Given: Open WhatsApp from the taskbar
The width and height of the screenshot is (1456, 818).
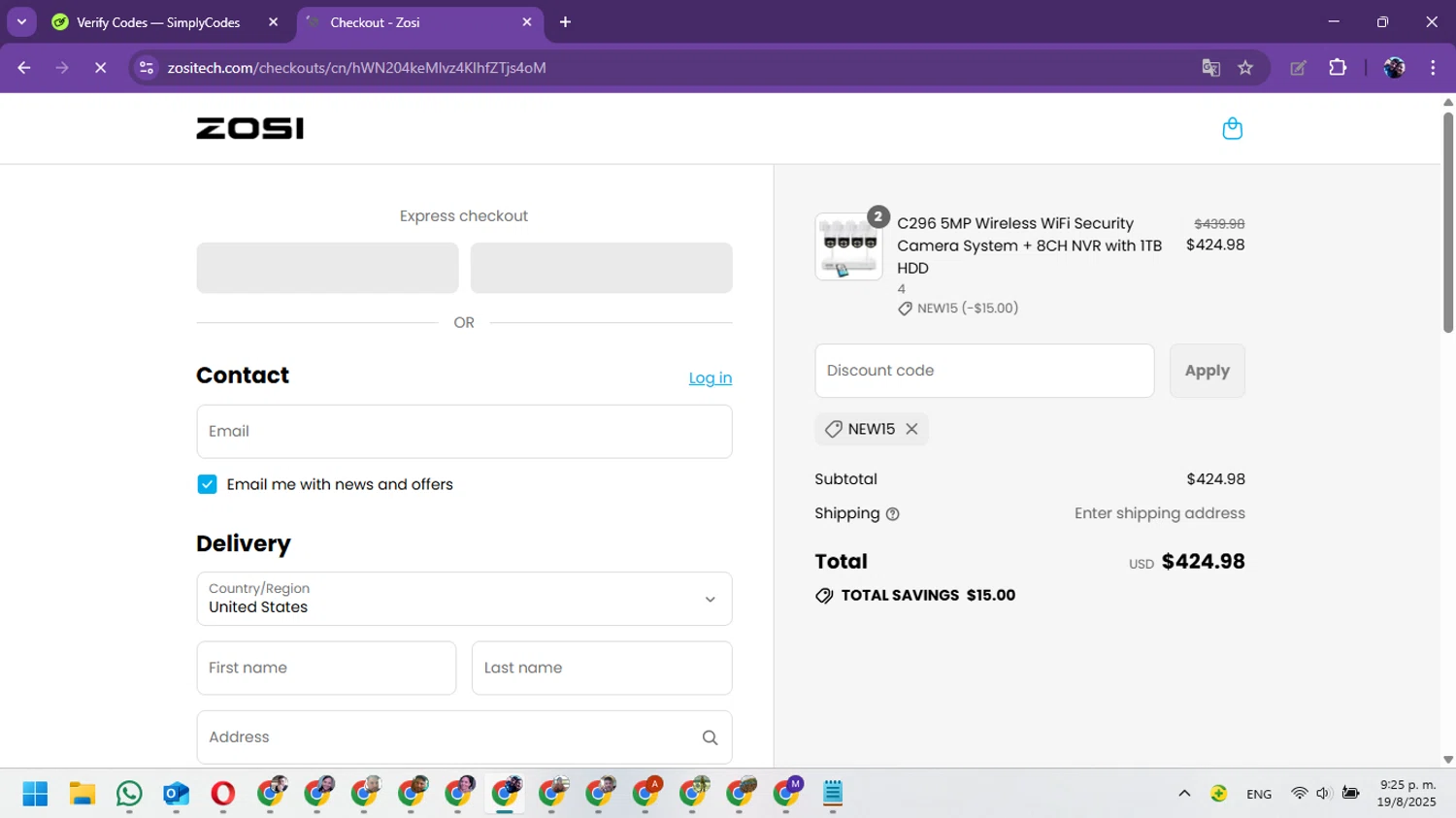Looking at the screenshot, I should tap(129, 794).
